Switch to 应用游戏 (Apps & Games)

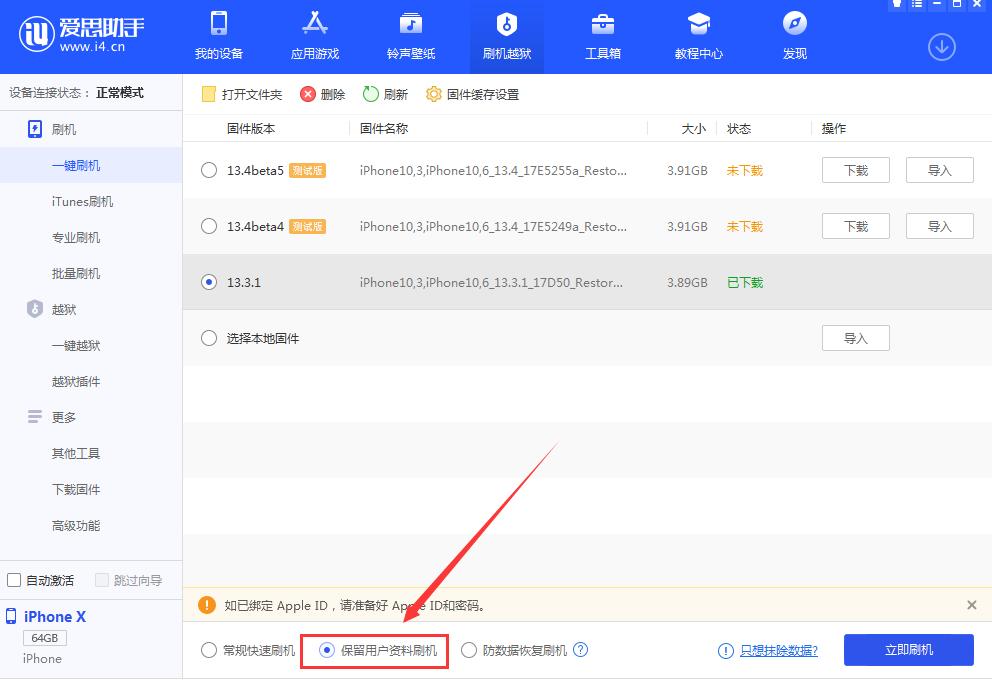tap(314, 37)
